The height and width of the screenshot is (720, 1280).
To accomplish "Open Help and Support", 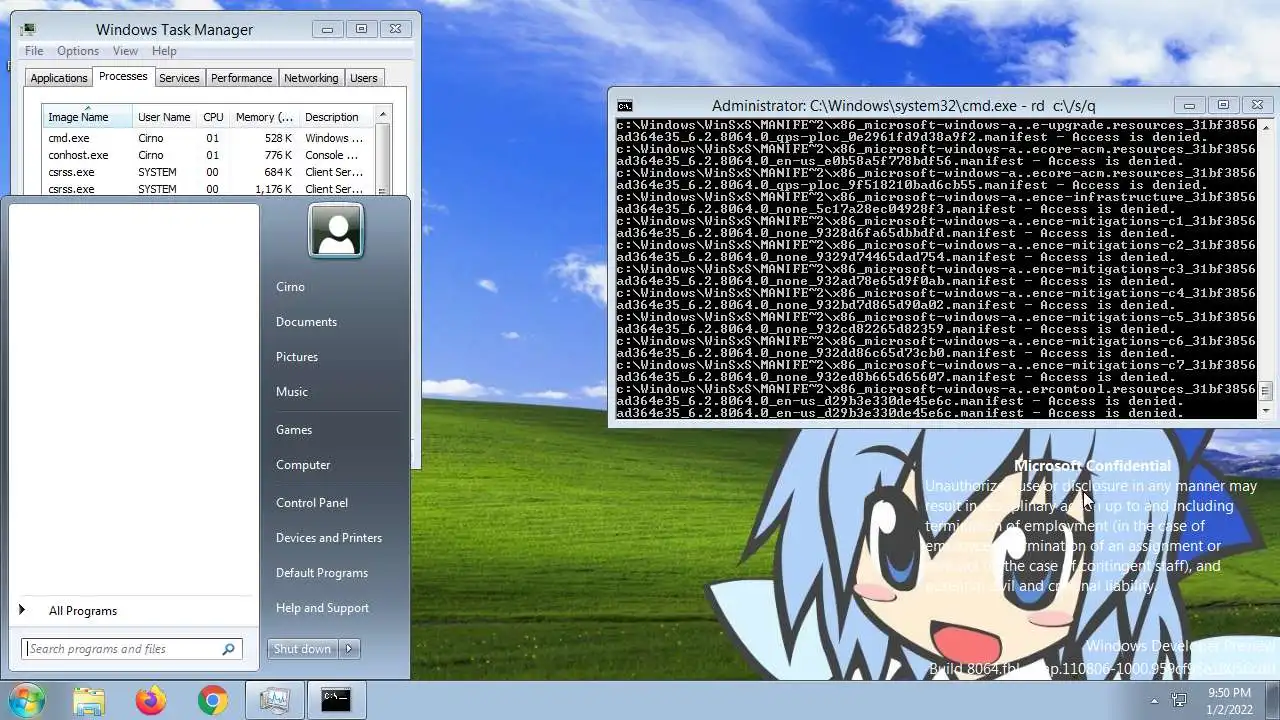I will (322, 608).
